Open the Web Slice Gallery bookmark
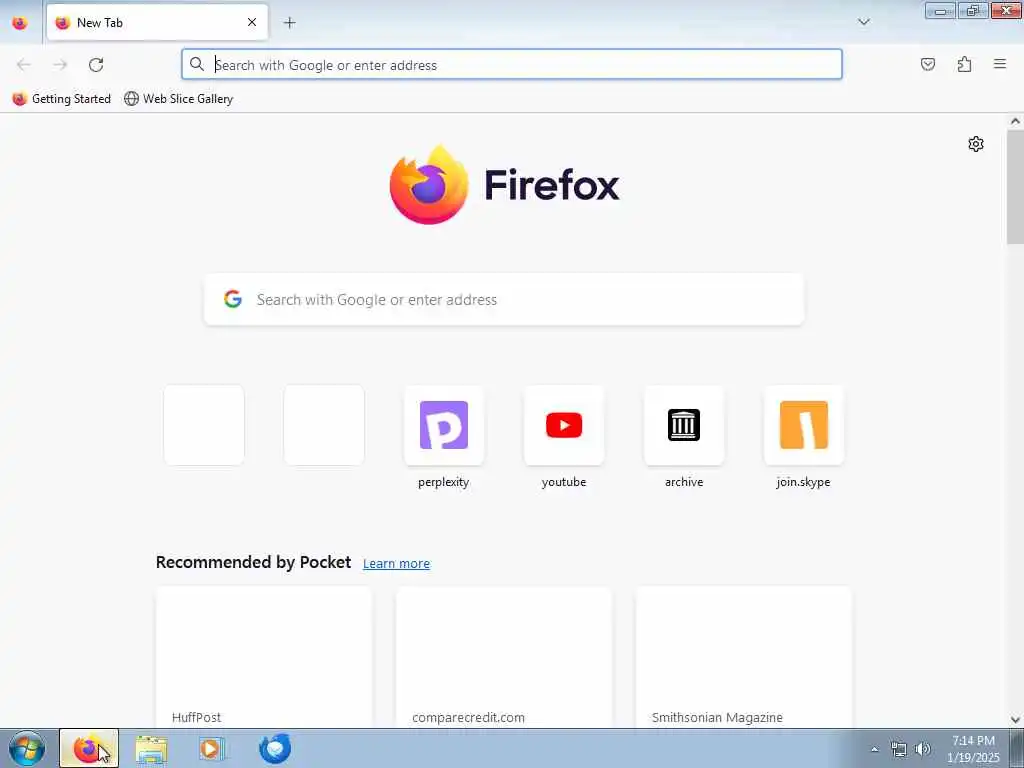 pyautogui.click(x=178, y=99)
